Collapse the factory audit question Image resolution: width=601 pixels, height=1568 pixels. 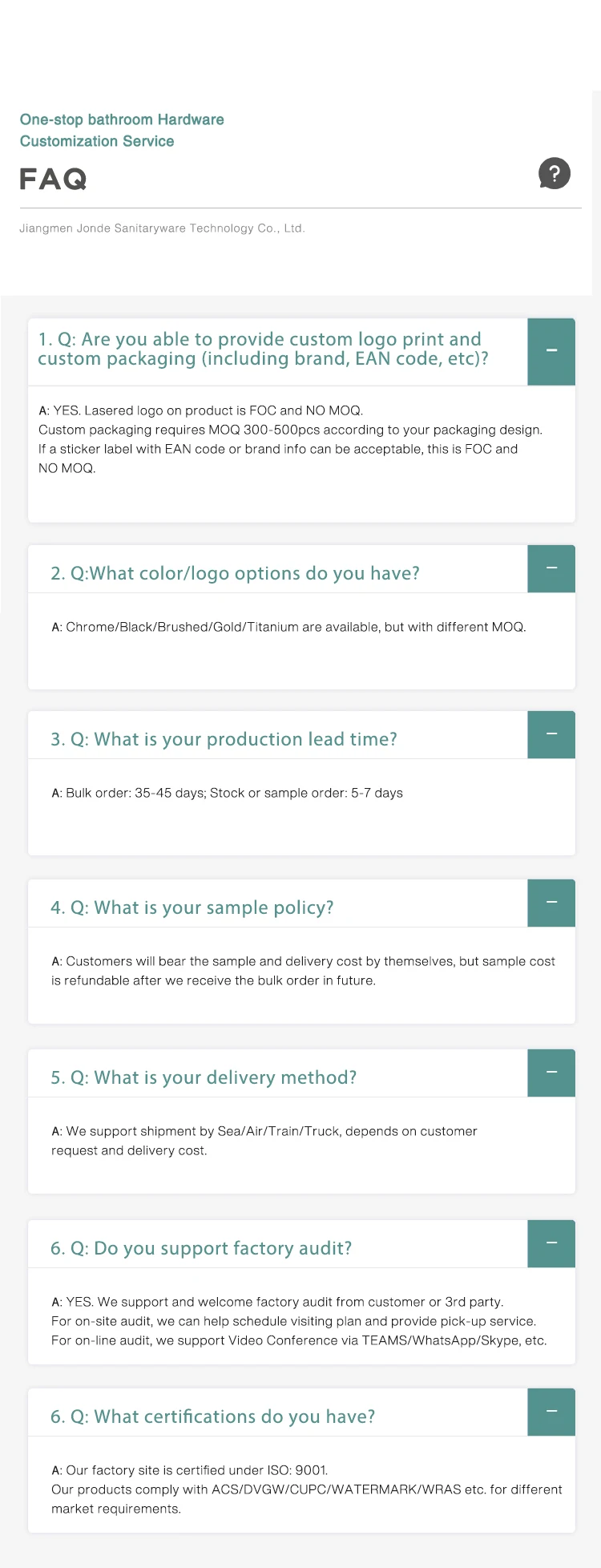(551, 1243)
